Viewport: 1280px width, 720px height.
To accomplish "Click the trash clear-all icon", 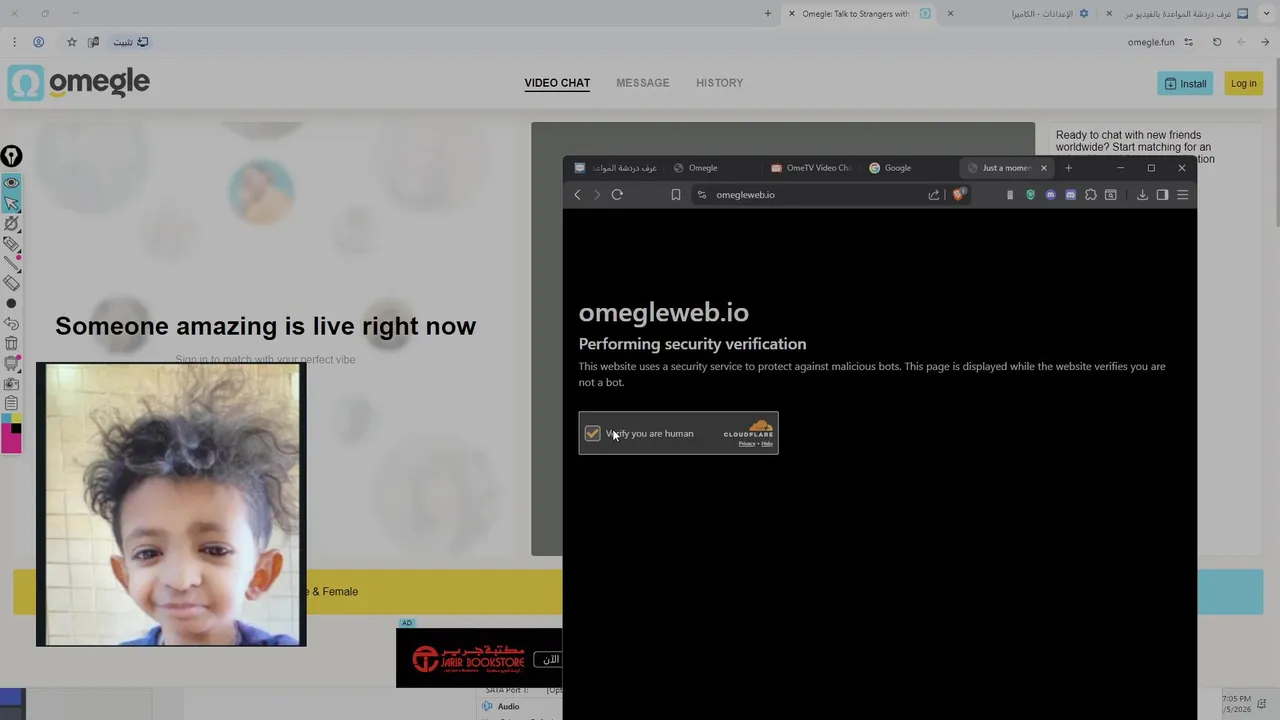I will click(x=11, y=343).
